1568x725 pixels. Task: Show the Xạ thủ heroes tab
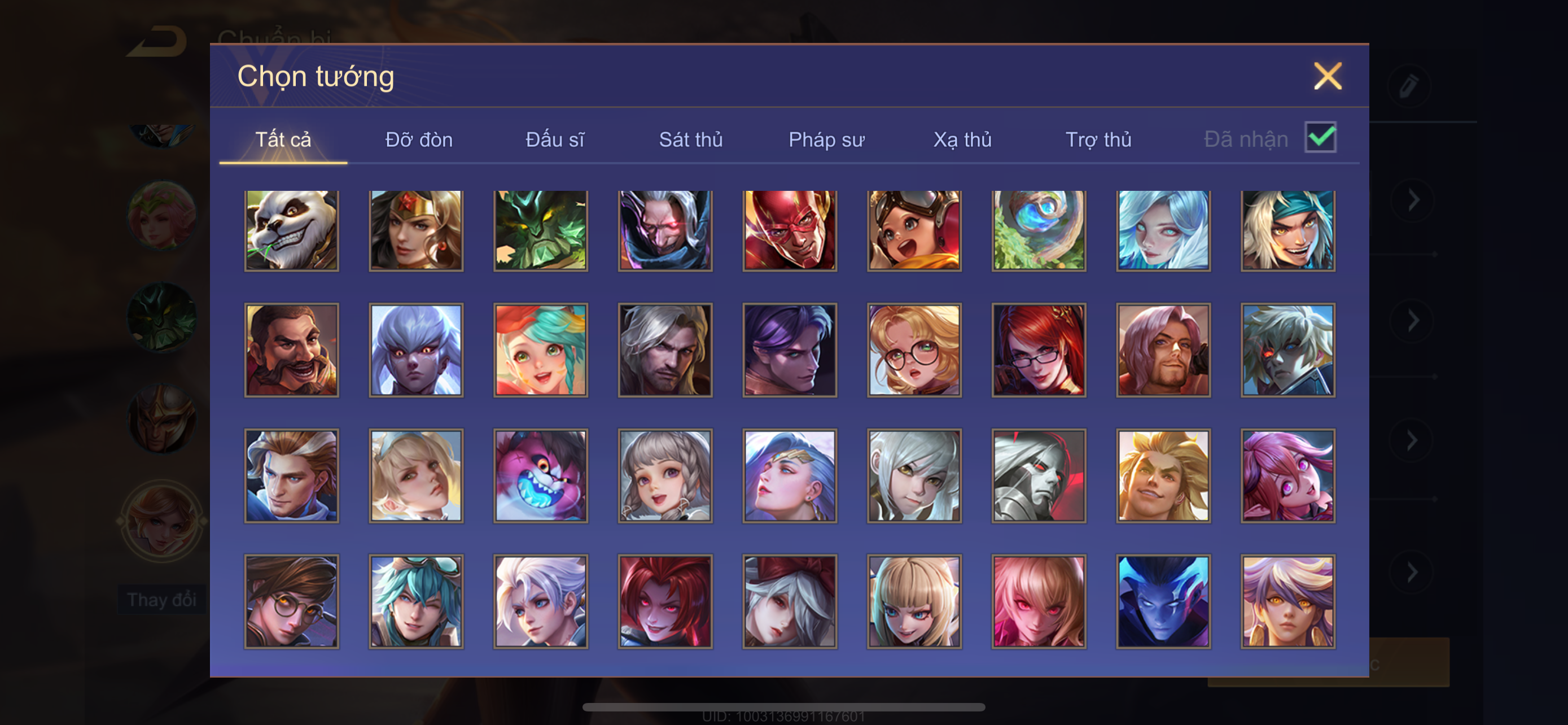tap(962, 139)
